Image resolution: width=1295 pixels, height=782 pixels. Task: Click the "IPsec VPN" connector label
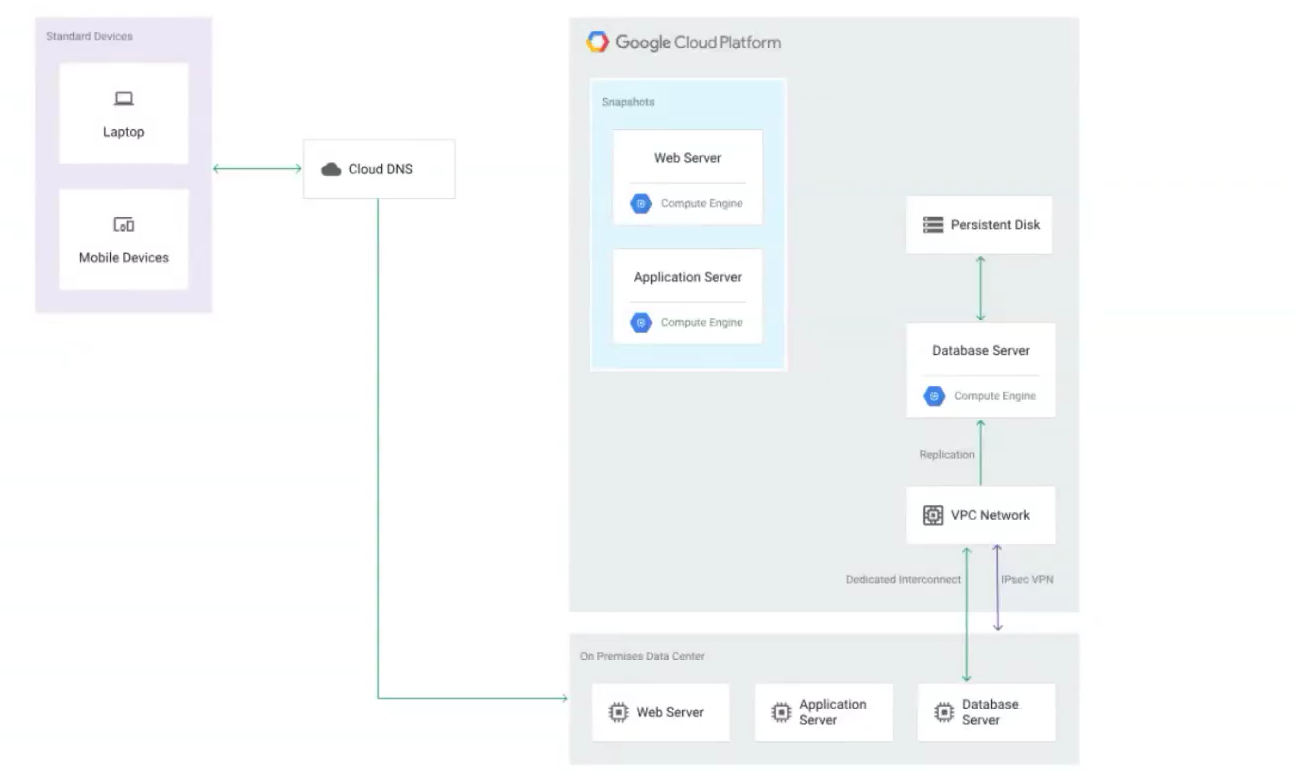click(1027, 579)
